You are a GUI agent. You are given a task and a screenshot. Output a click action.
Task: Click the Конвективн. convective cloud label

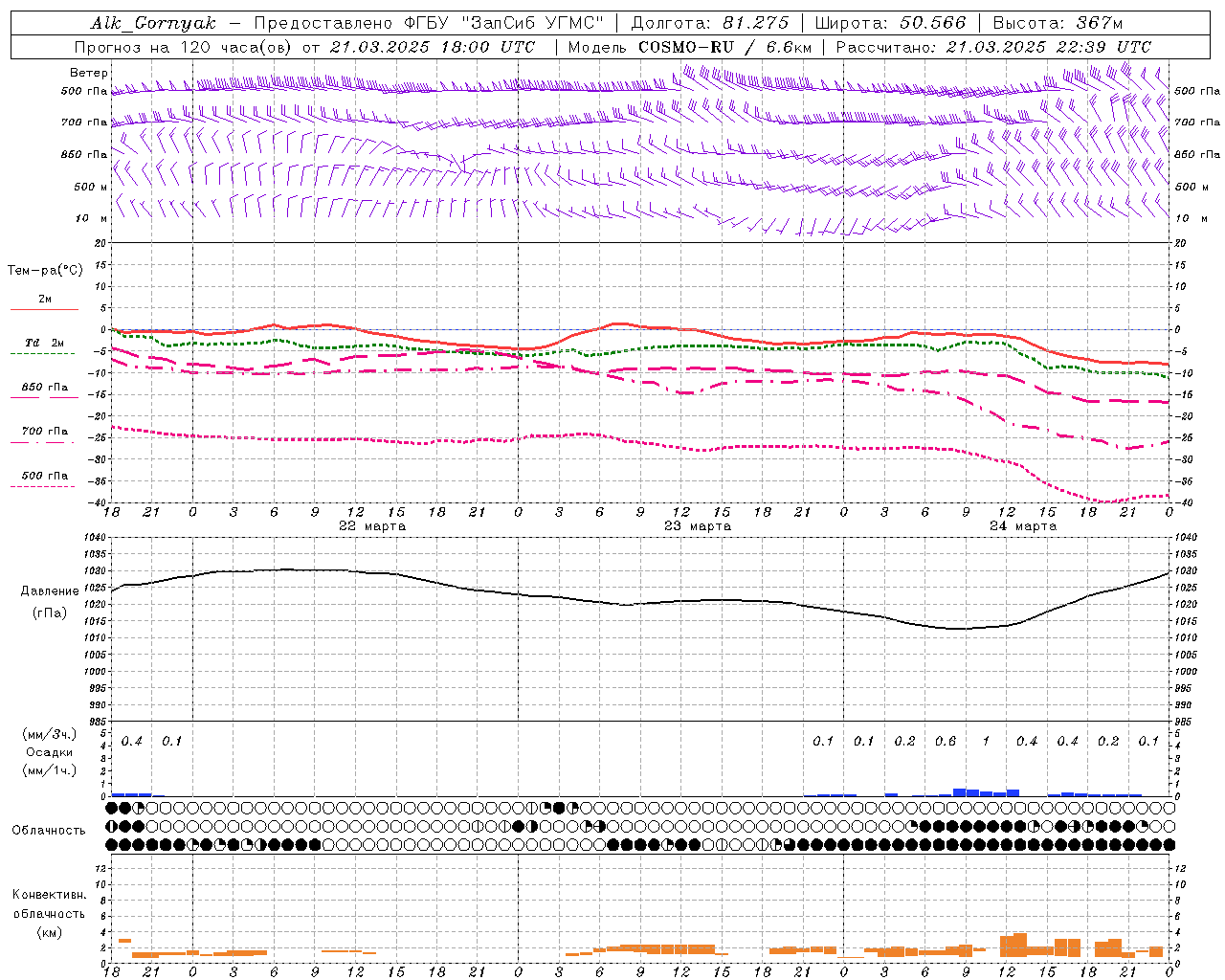click(x=50, y=895)
